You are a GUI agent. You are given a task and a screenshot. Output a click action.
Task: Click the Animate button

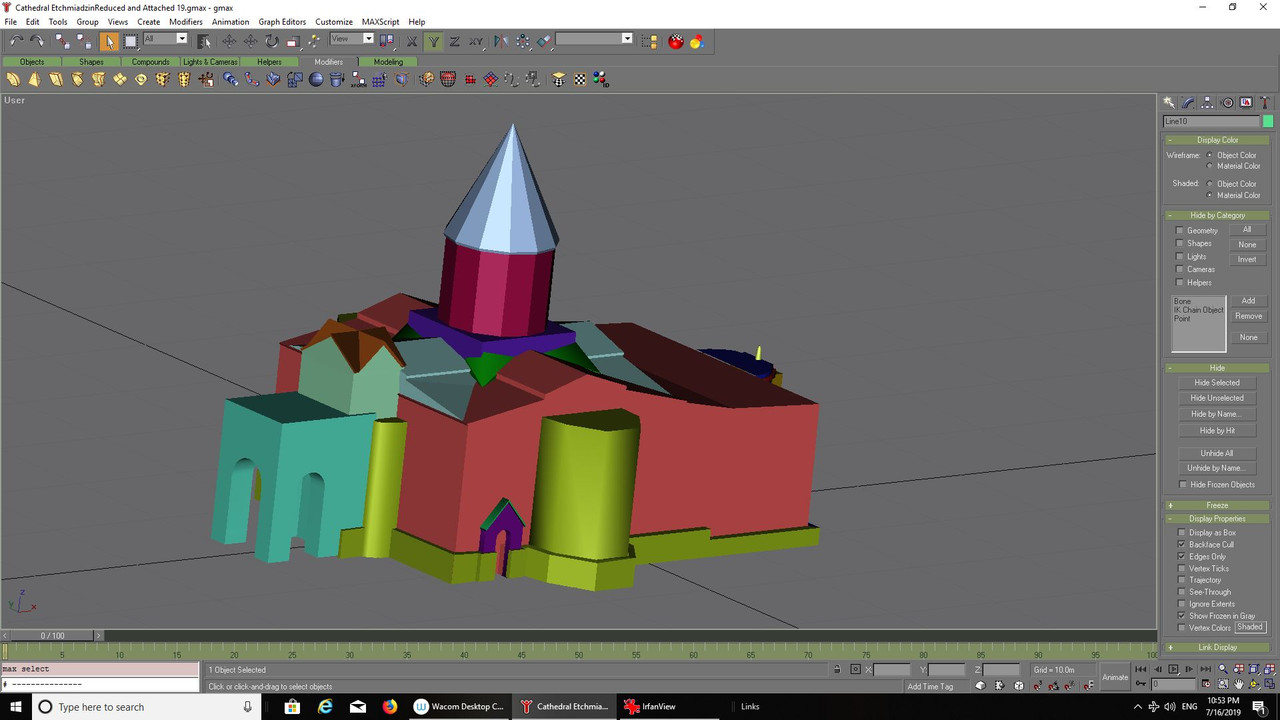[1115, 677]
